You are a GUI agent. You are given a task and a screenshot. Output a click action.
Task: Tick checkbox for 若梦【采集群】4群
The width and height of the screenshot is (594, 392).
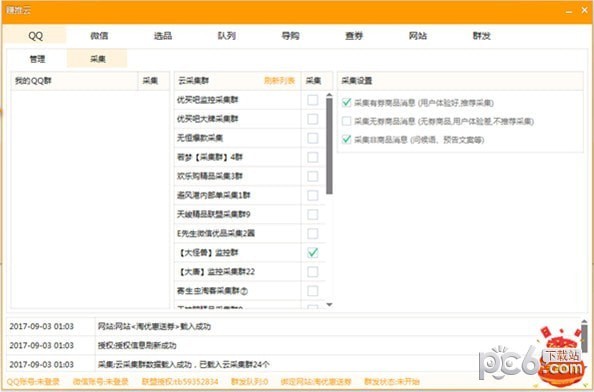click(x=313, y=157)
